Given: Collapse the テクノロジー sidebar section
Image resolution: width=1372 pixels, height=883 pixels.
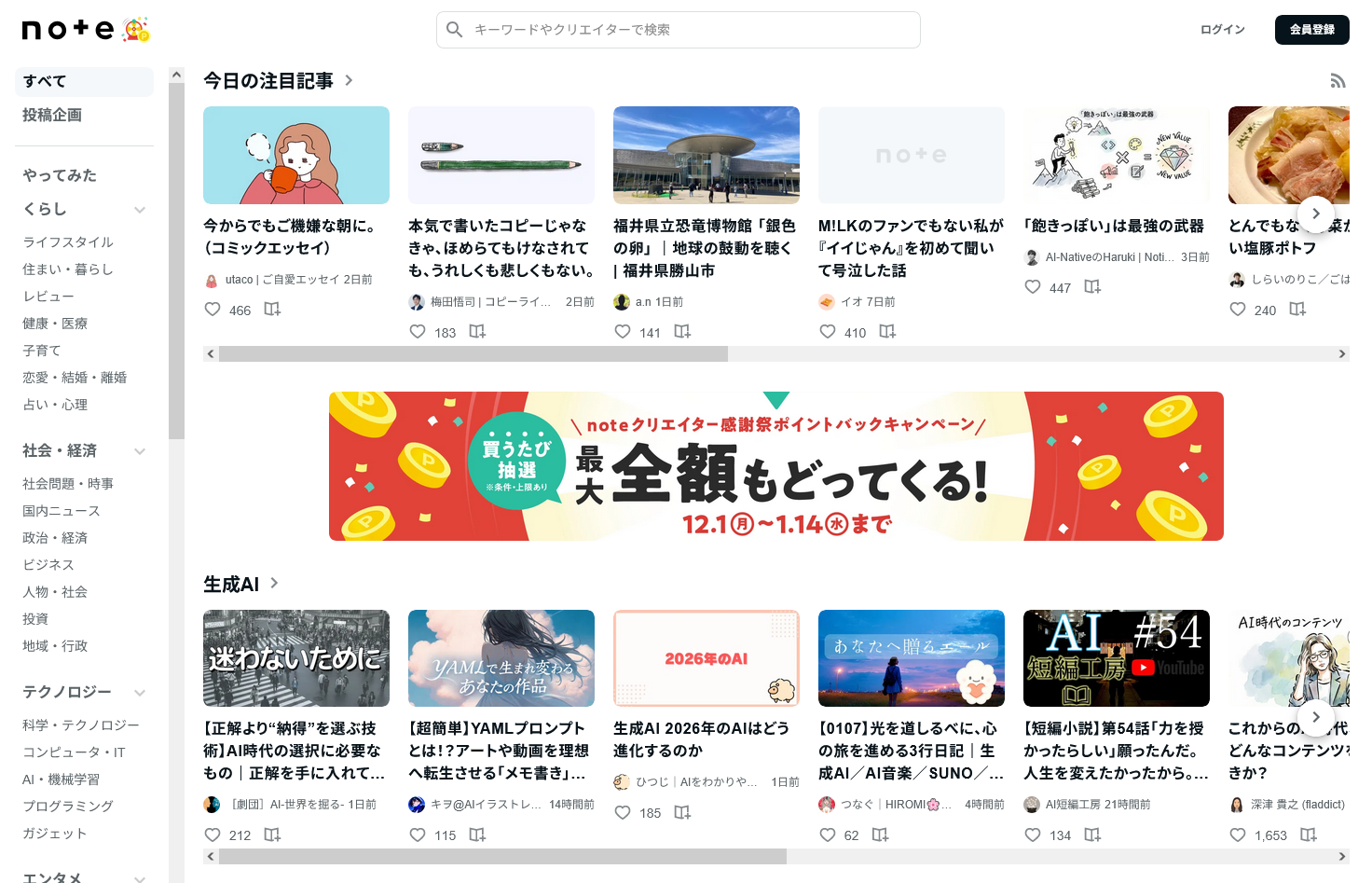Looking at the screenshot, I should (140, 693).
